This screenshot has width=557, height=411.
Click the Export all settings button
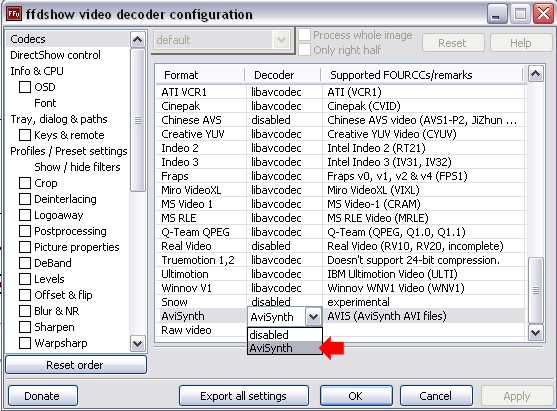[243, 396]
